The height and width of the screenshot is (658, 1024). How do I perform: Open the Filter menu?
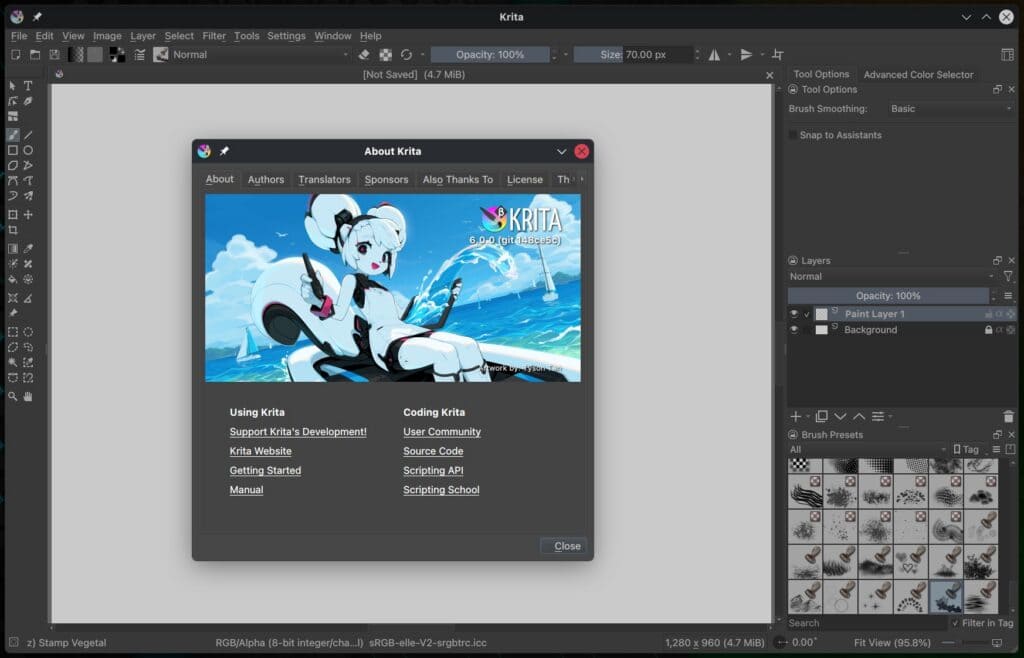(x=214, y=35)
